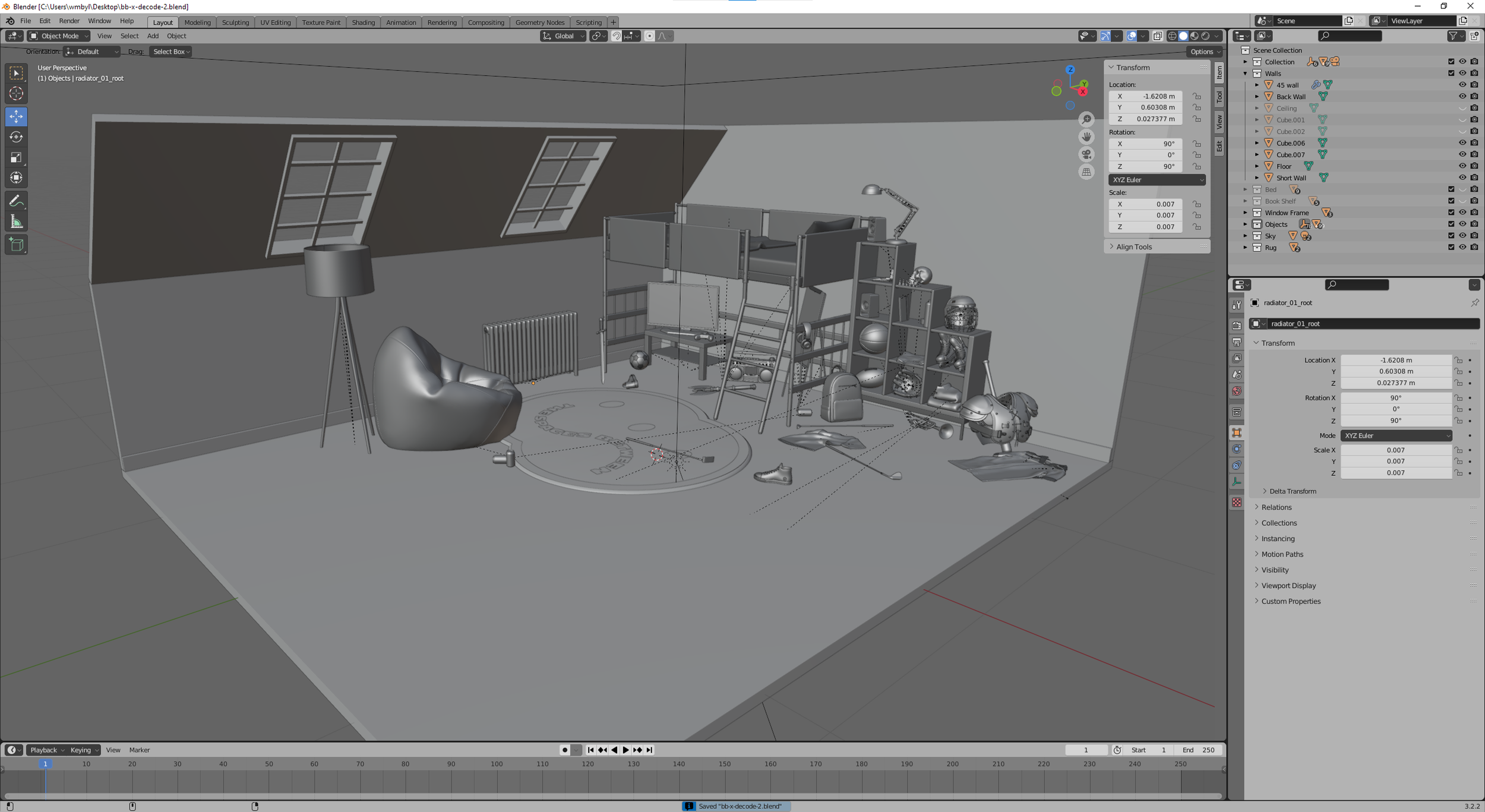The width and height of the screenshot is (1485, 812).
Task: Activate the Scale tool
Action: [x=16, y=157]
